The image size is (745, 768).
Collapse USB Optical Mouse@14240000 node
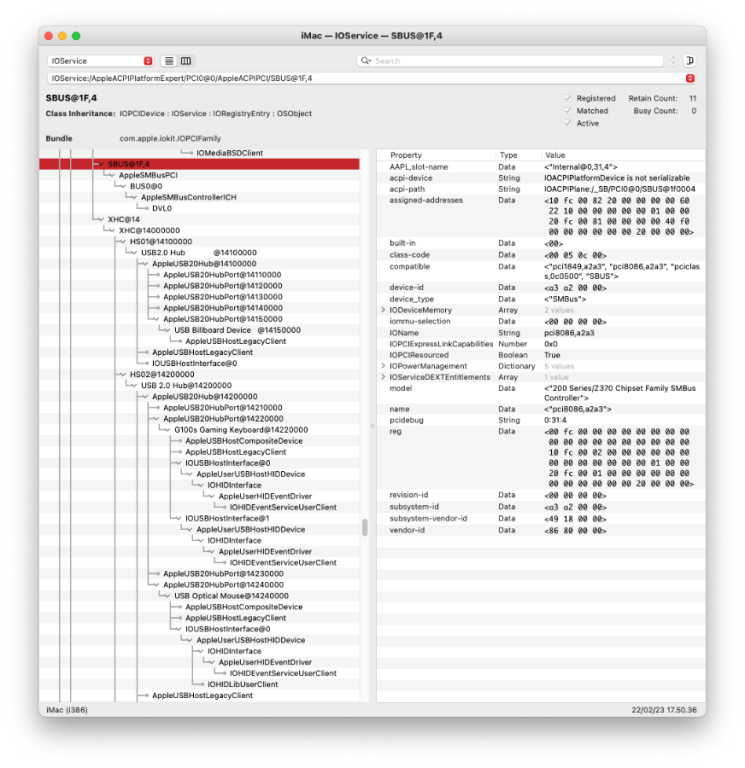pyautogui.click(x=168, y=596)
